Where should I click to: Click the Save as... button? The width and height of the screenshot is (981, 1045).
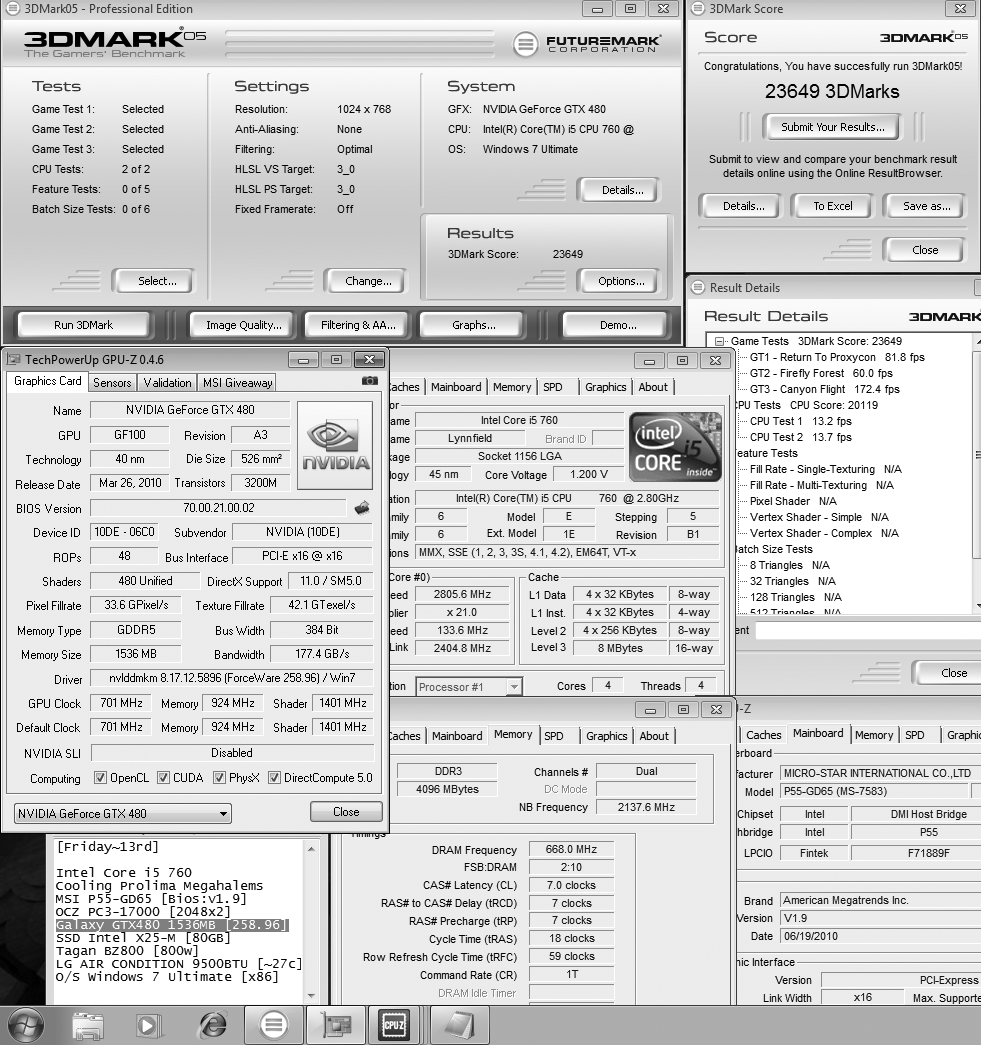tap(926, 207)
